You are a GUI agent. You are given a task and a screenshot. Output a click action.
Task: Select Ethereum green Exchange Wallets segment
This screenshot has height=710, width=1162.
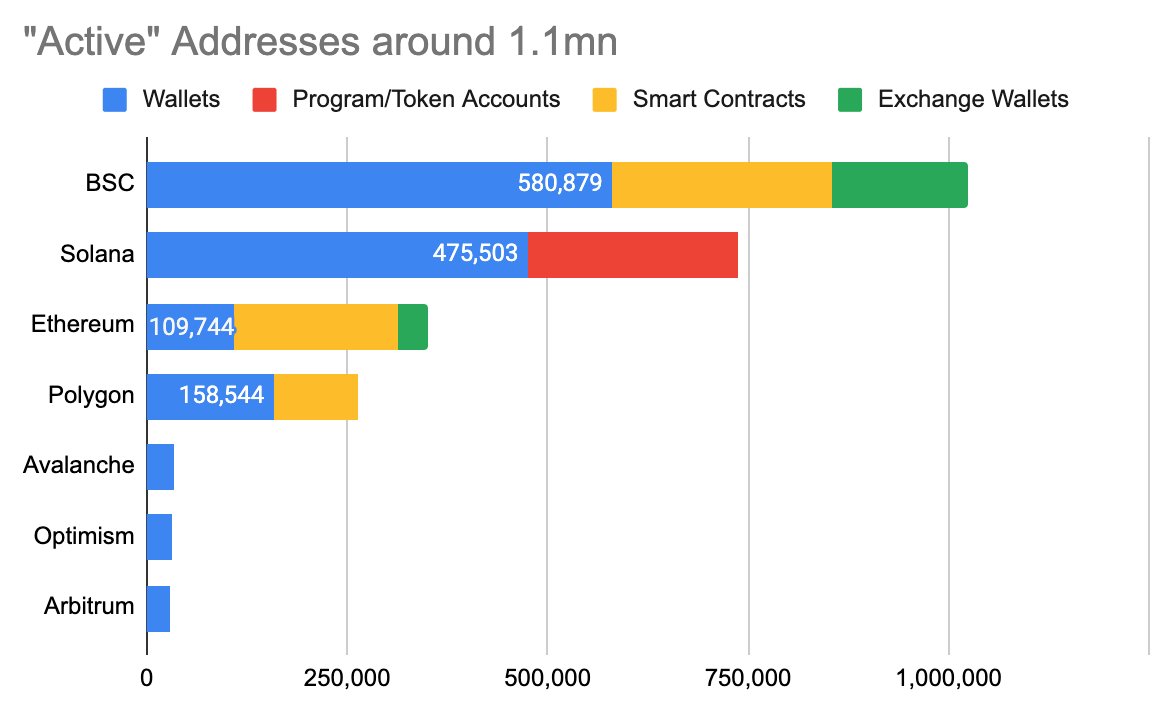point(413,326)
